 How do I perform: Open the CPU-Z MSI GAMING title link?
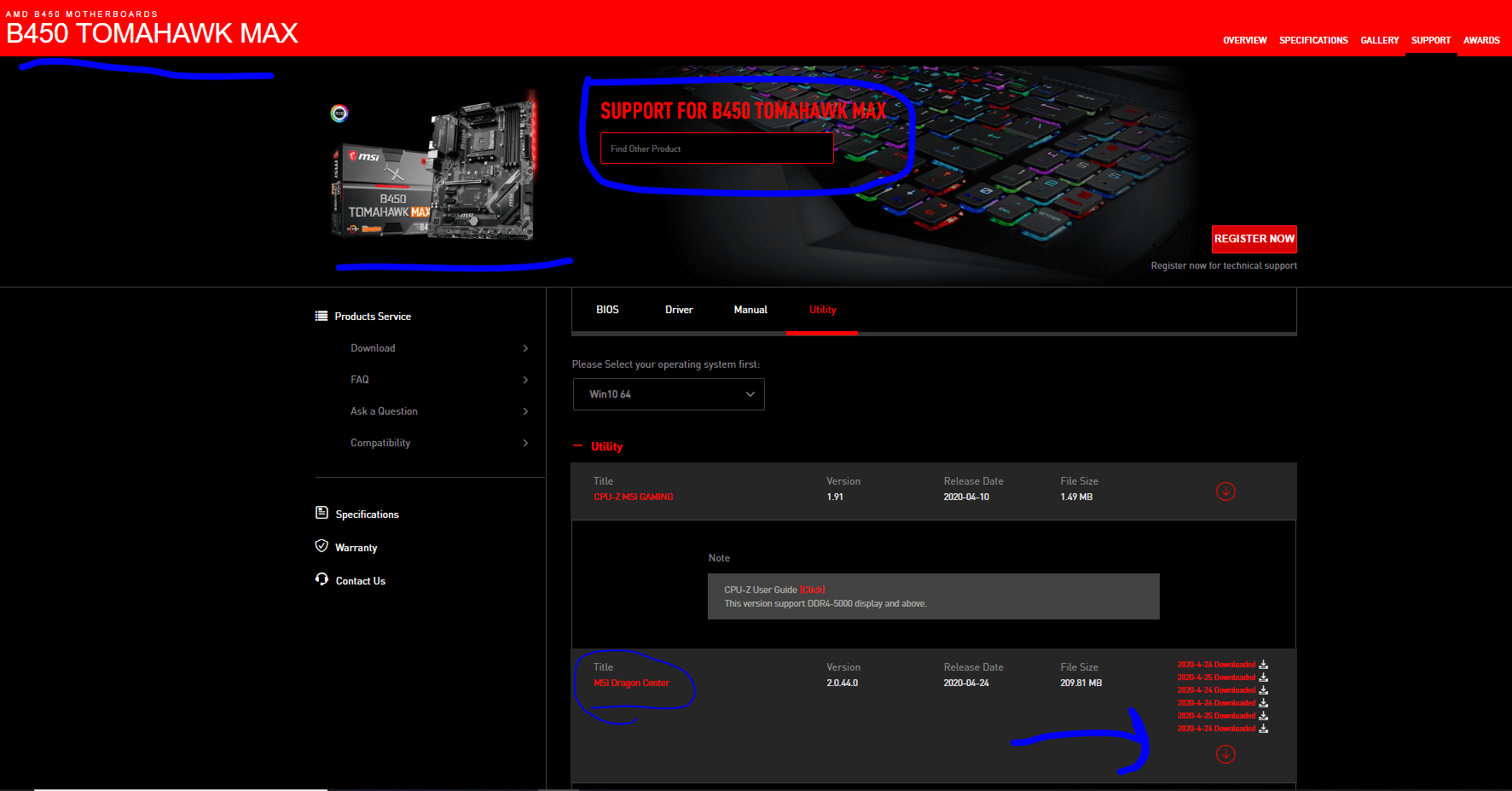(634, 497)
